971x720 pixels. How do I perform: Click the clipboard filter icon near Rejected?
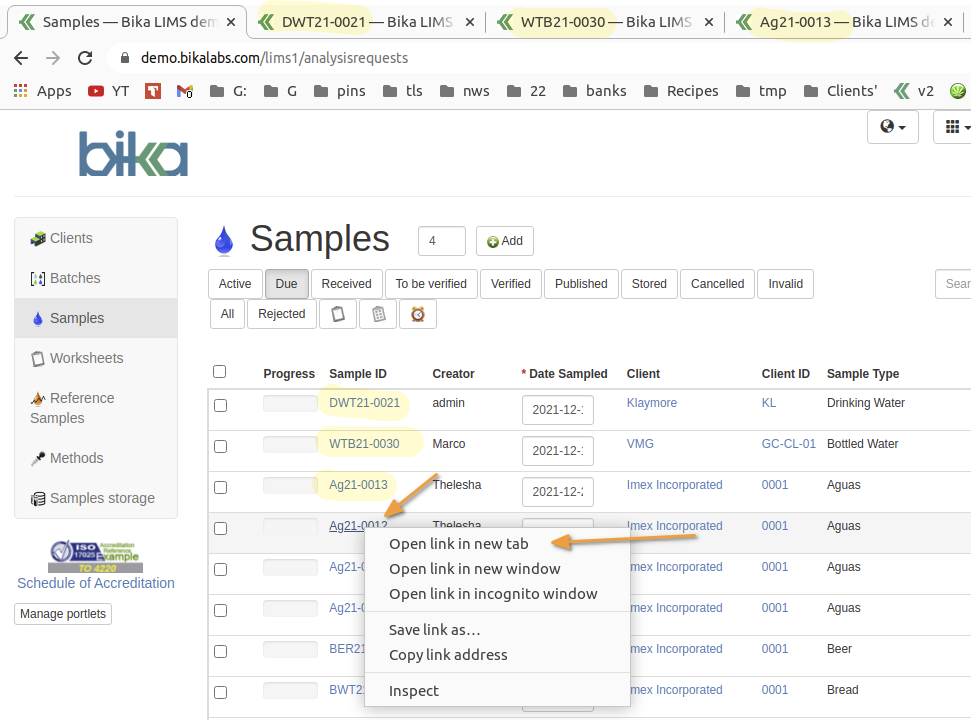tap(337, 313)
